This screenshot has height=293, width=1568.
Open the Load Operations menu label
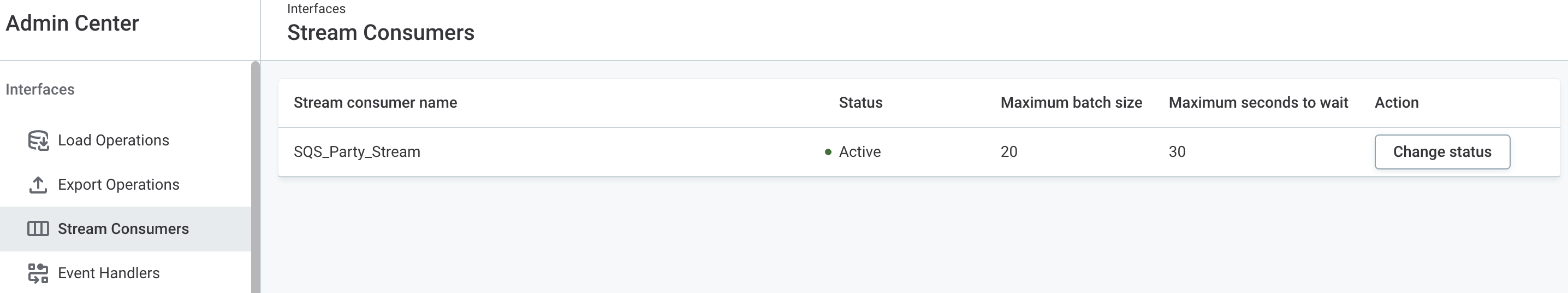coord(113,140)
